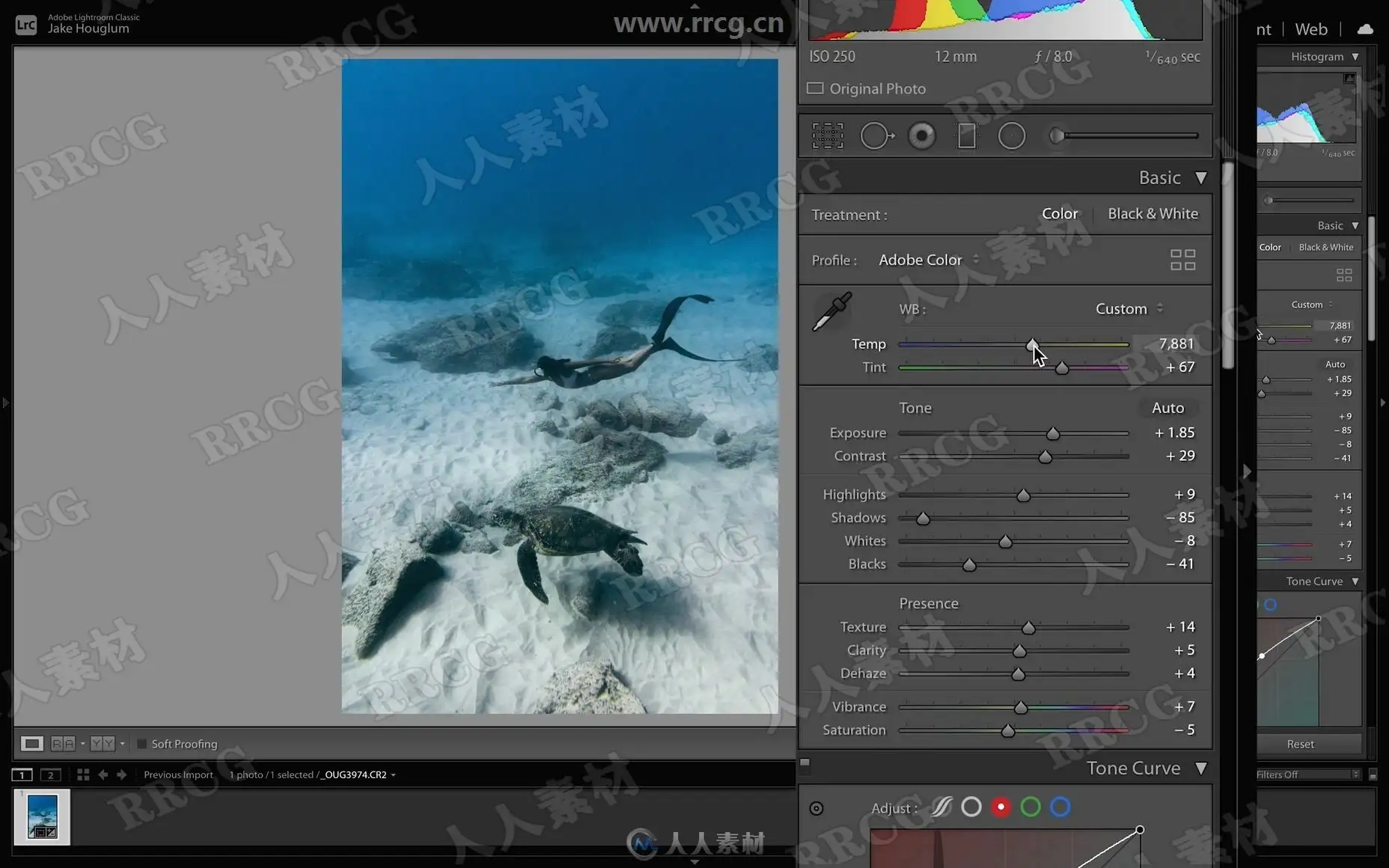Set Treatment to Black & White in the enlarged panel

1153,214
